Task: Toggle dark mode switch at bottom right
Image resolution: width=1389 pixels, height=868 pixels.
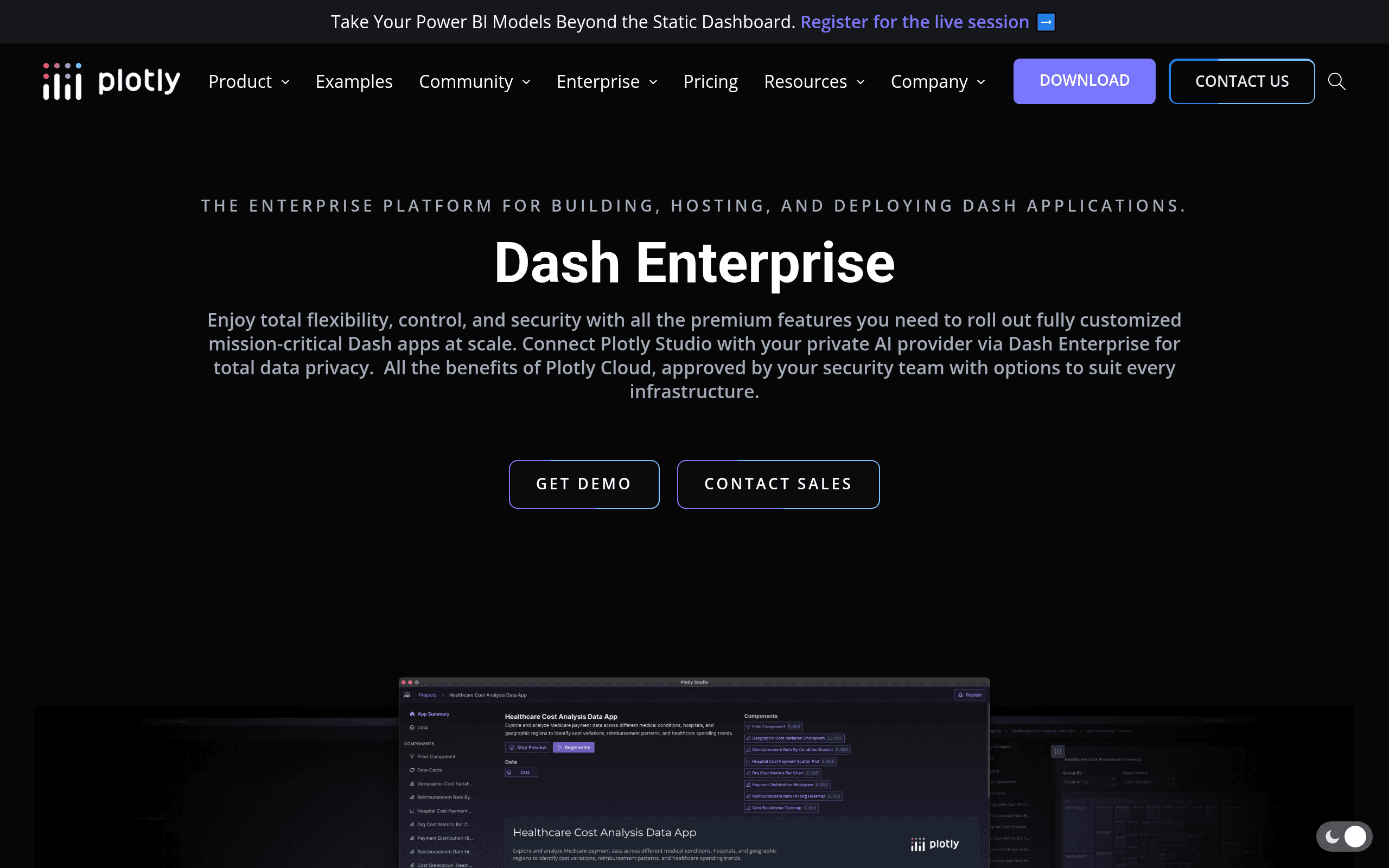Action: pos(1344,837)
